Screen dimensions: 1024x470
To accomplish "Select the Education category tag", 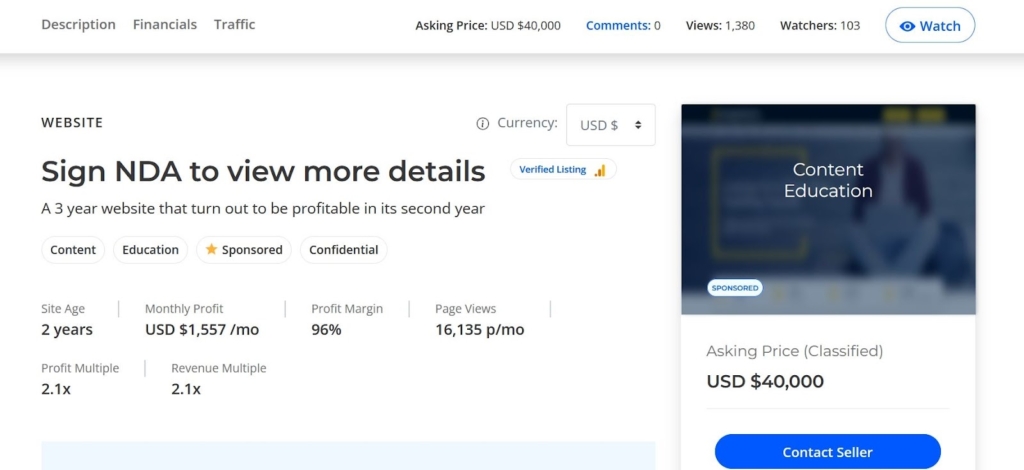I will [150, 250].
